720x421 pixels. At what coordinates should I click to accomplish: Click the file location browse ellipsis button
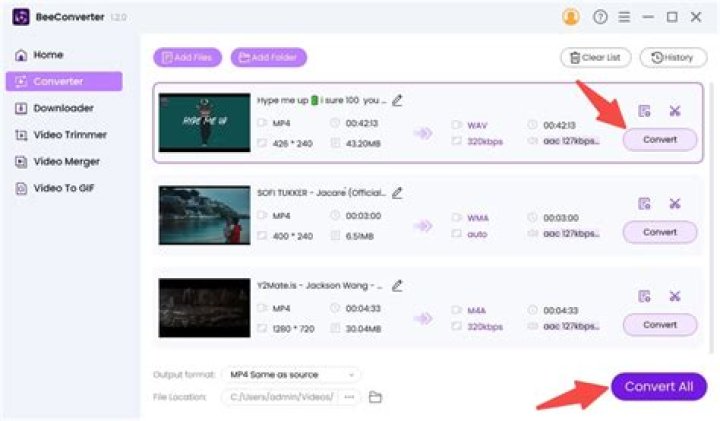pos(348,397)
